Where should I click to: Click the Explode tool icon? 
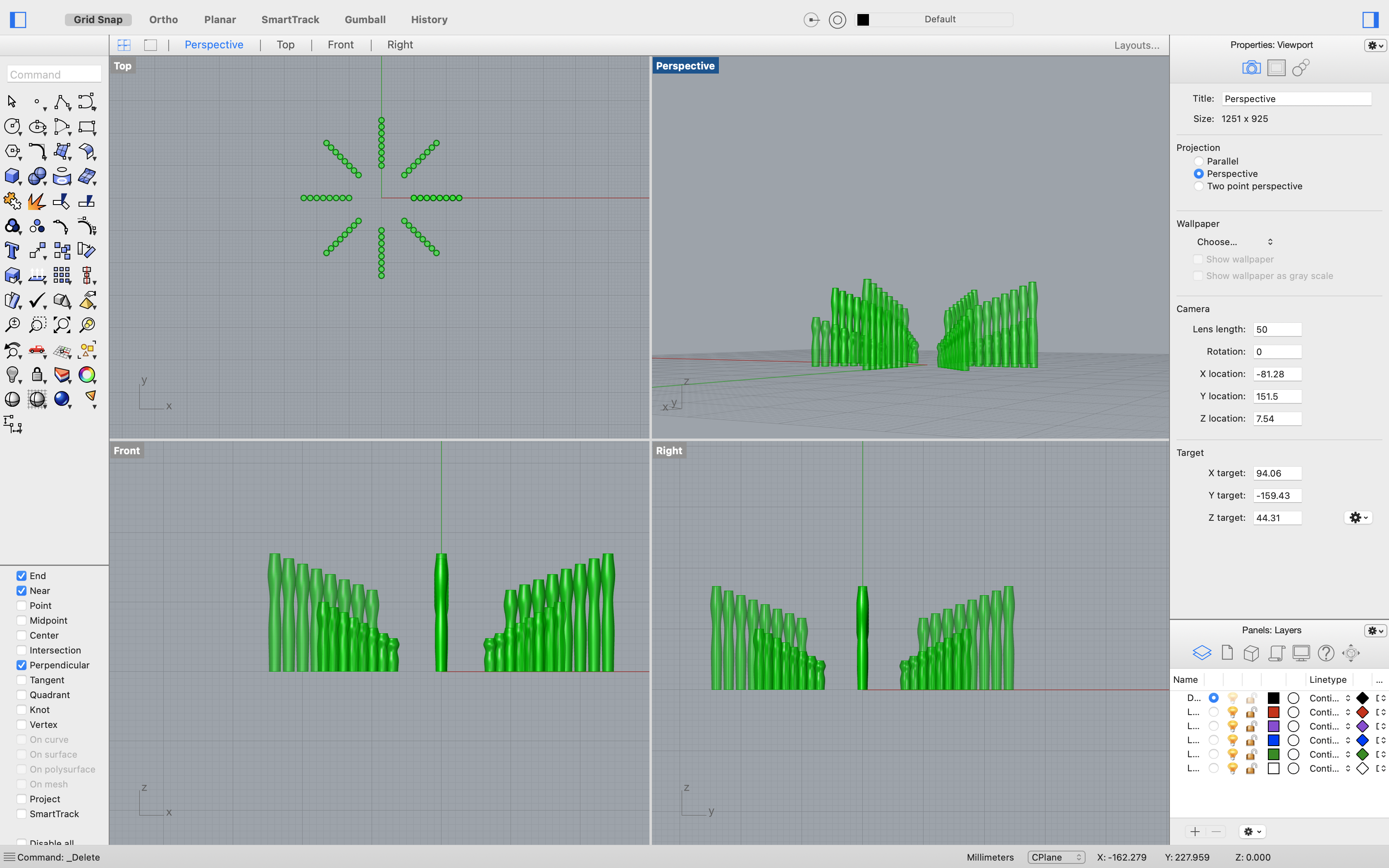coord(37,202)
